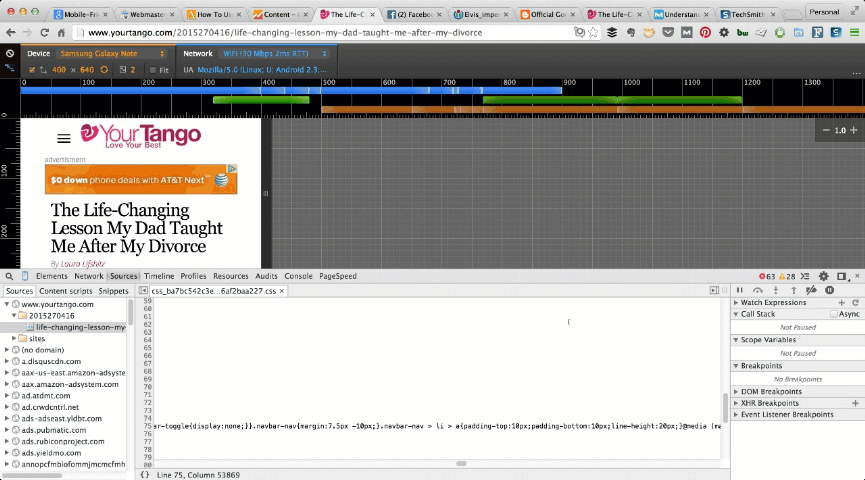Screen dimensions: 865x480
Task: Click the hamburger menu on YourTango page
Action: pyautogui.click(x=64, y=139)
